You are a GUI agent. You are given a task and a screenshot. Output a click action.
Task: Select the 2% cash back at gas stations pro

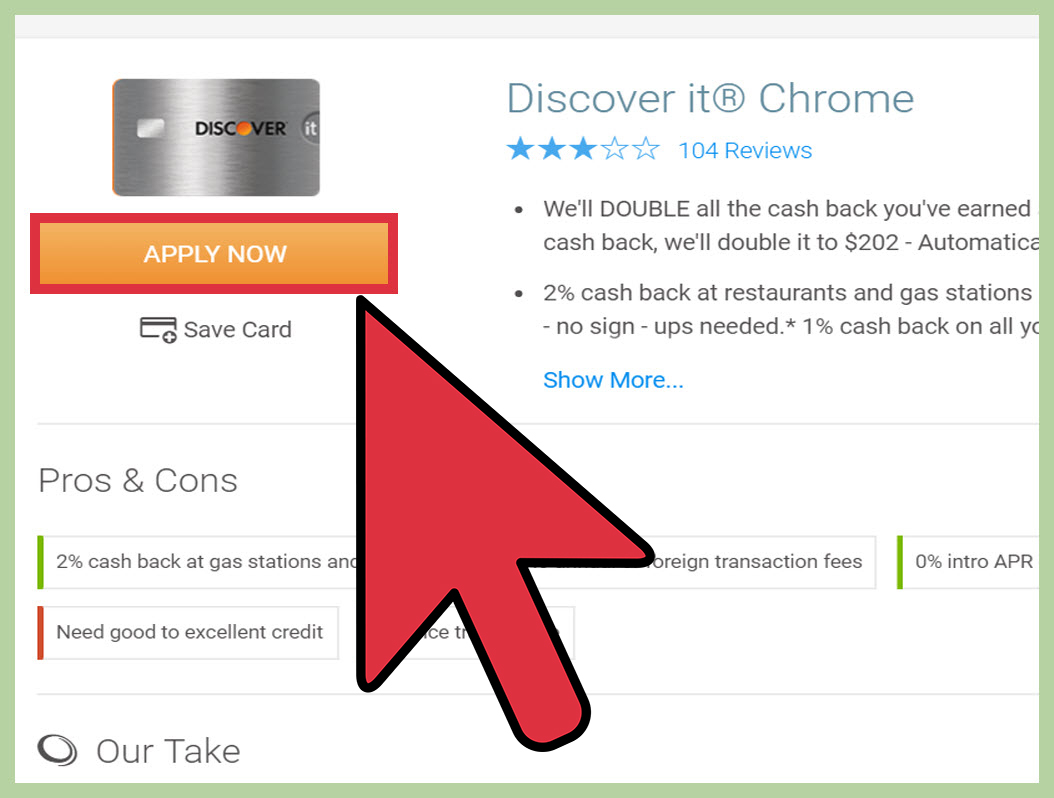196,562
